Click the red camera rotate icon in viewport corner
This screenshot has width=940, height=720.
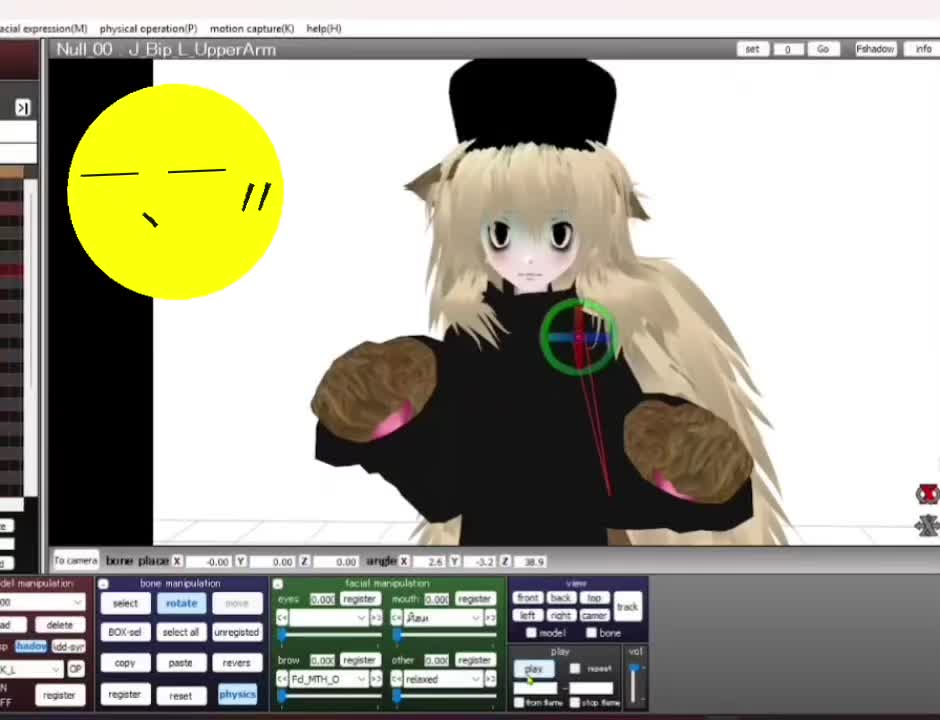[x=927, y=494]
